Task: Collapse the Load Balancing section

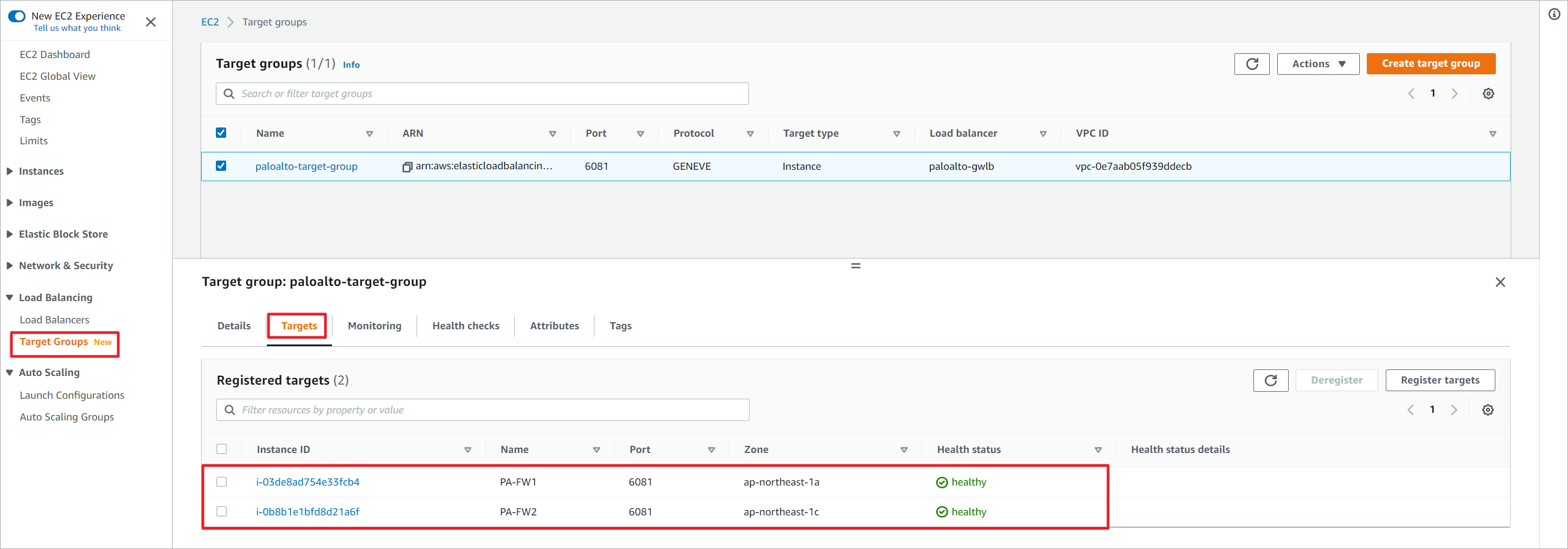Action: click(10, 298)
